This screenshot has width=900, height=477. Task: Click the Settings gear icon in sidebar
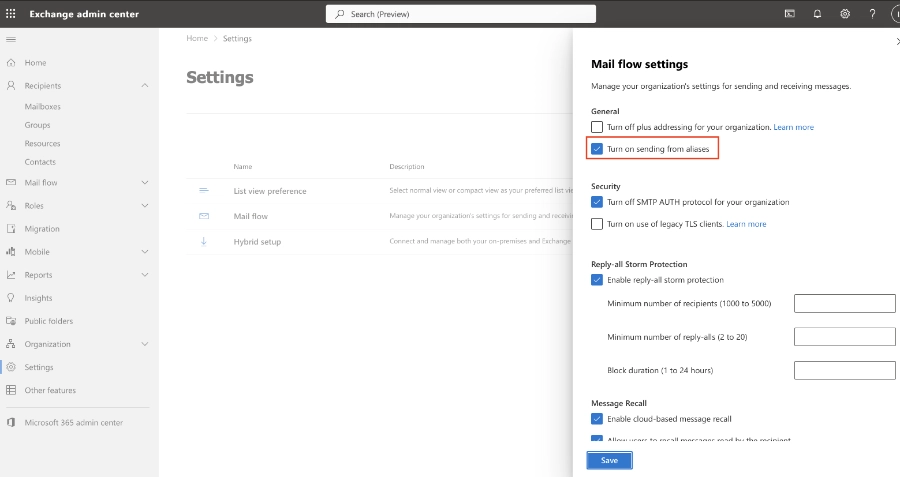[x=11, y=367]
